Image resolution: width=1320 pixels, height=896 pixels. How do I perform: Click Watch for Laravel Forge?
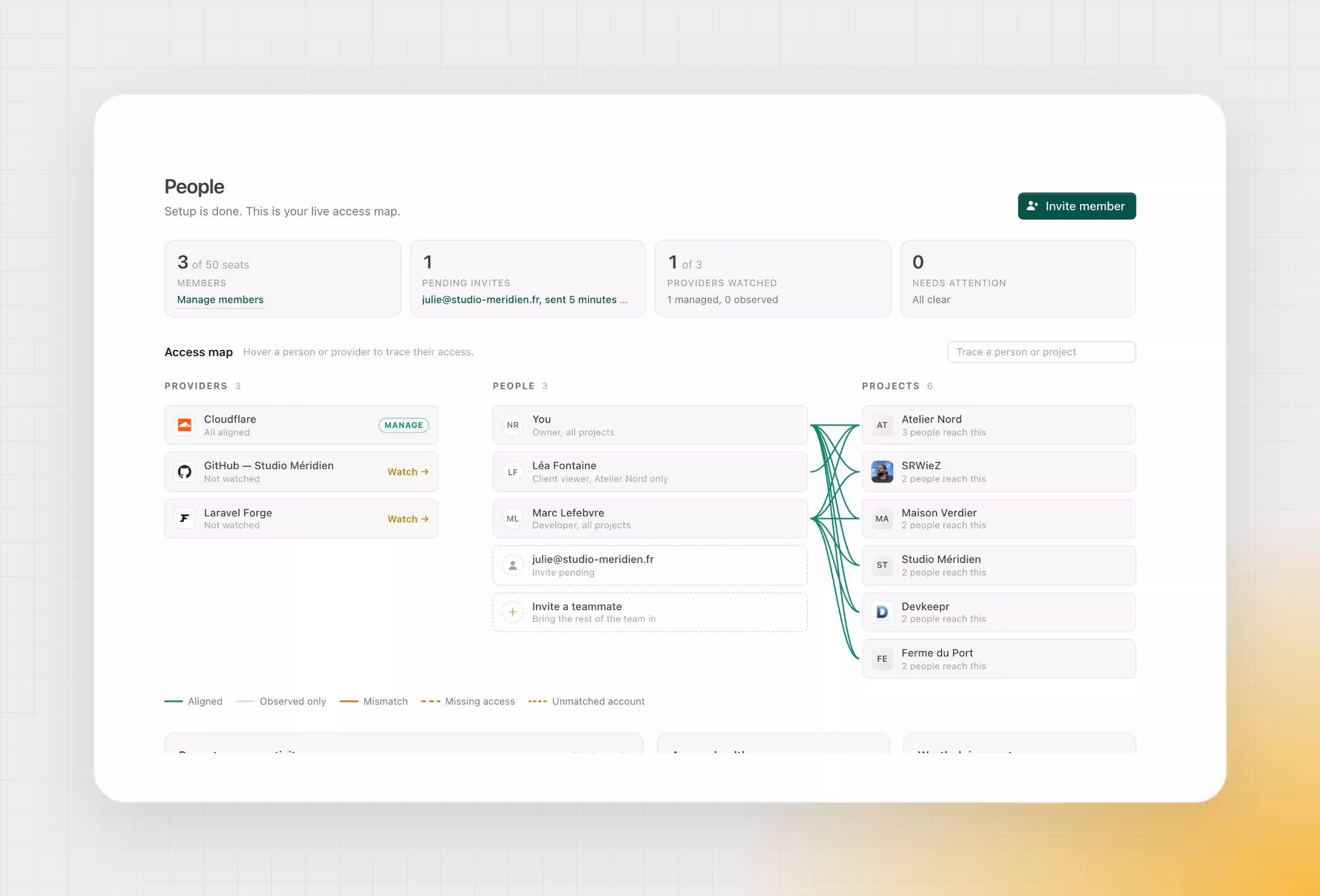coord(408,519)
